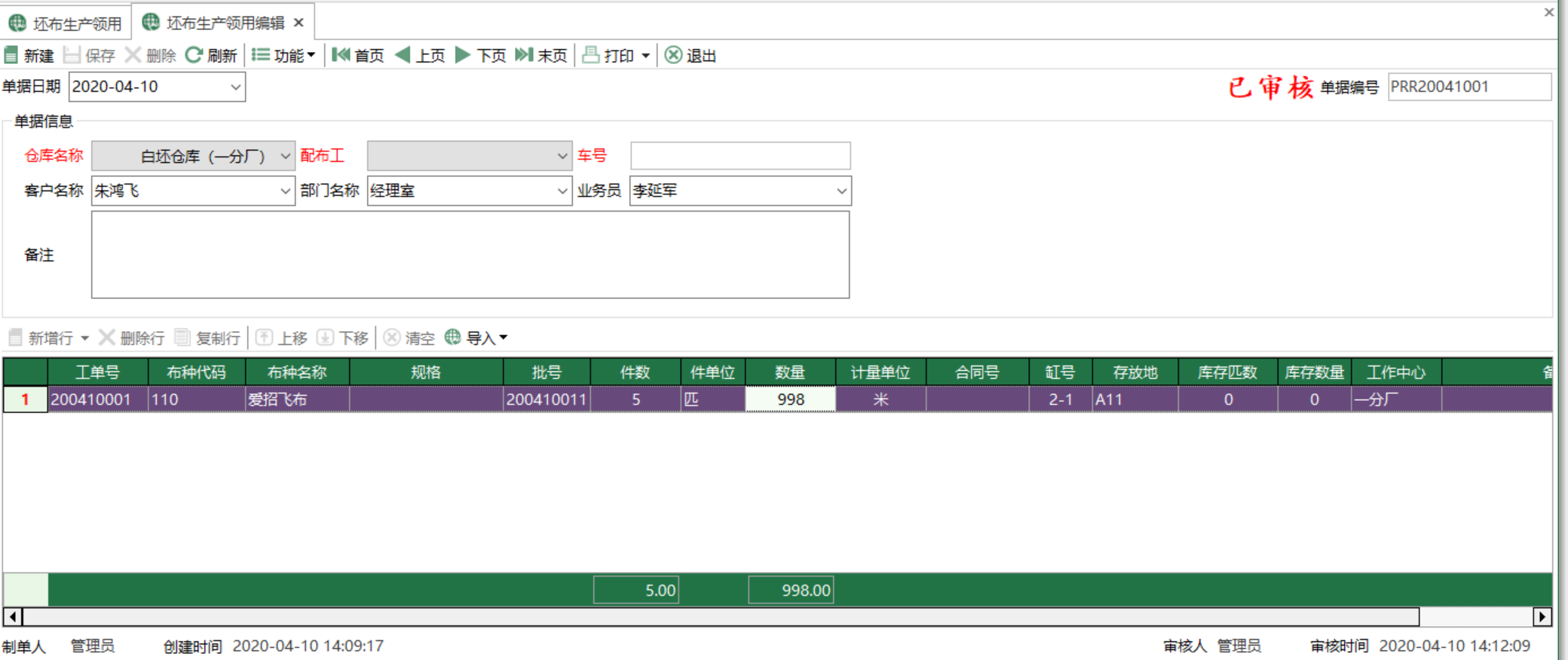Exit the form via 退出
The image size is (1568, 660).
pos(691,55)
